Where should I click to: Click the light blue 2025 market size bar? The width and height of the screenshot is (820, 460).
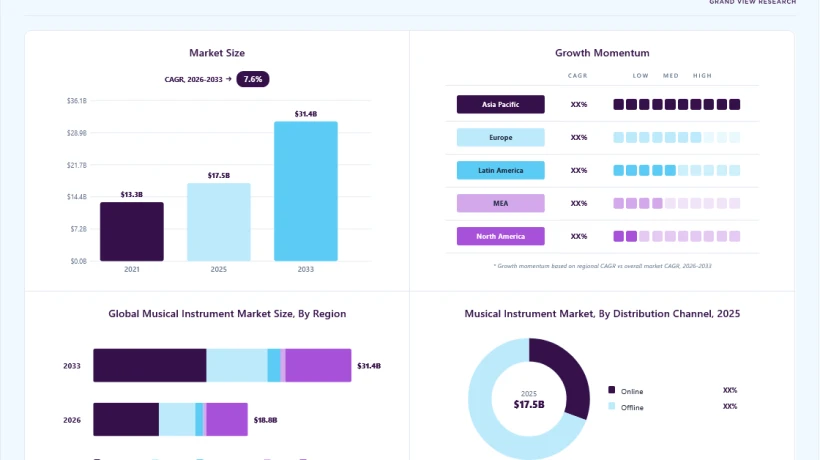tap(219, 222)
